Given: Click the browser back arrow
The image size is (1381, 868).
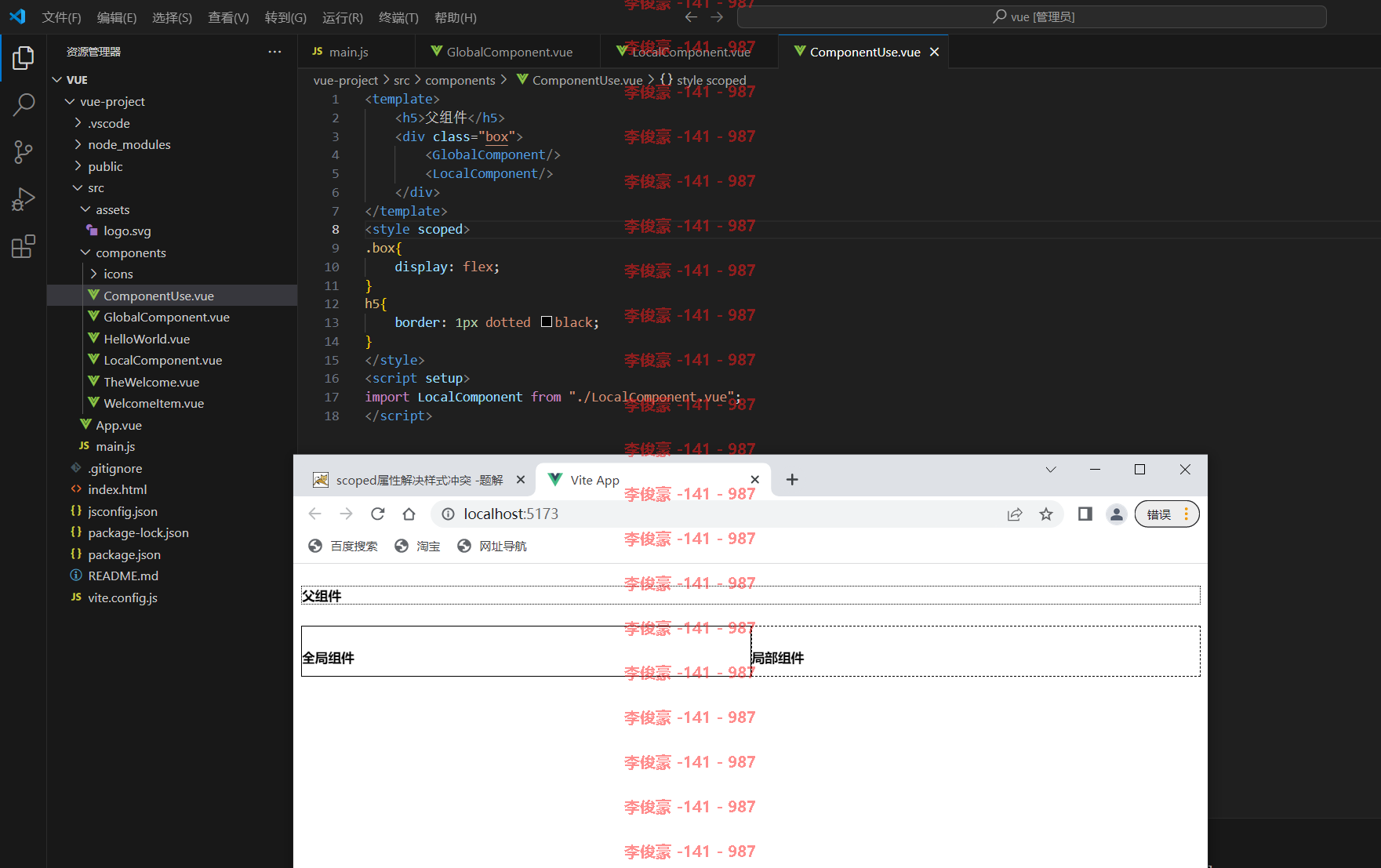Looking at the screenshot, I should click(315, 514).
